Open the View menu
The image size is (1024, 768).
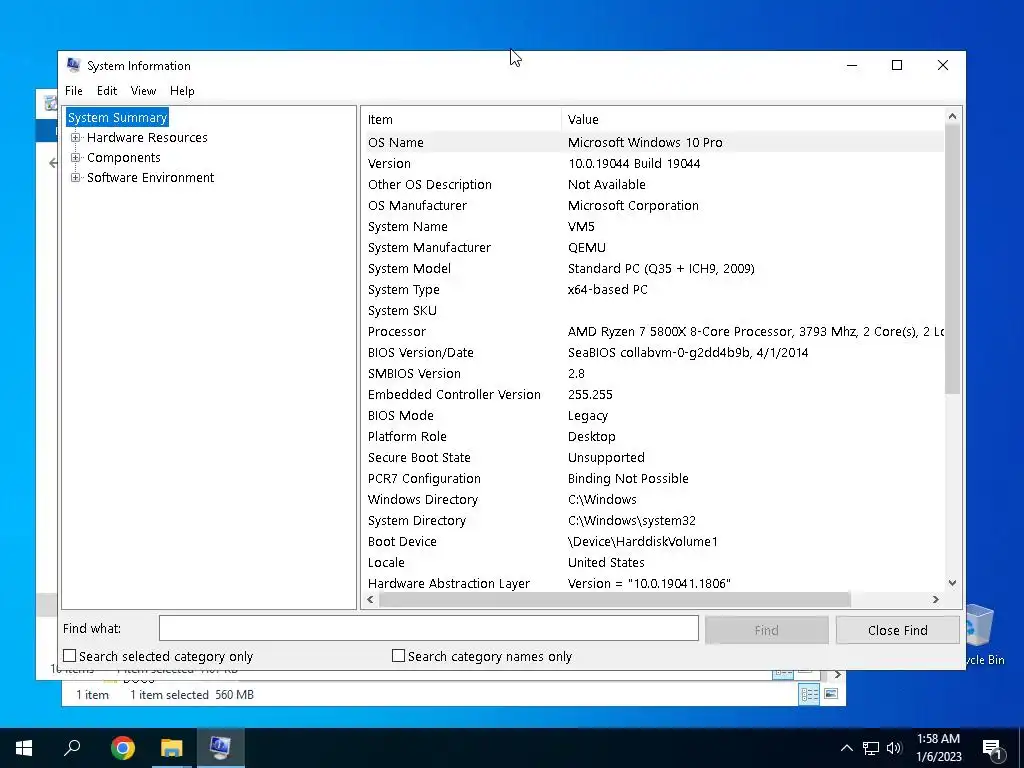[143, 91]
